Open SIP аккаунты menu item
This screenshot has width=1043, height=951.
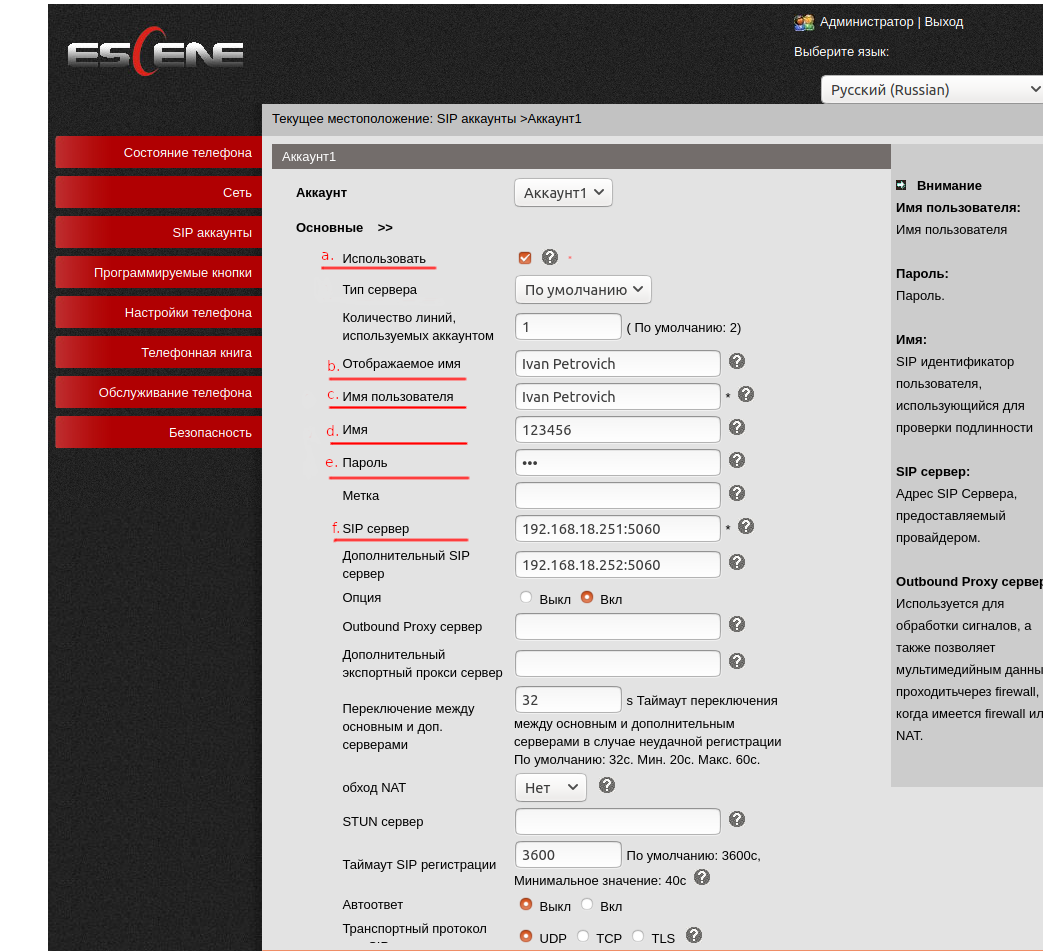158,232
